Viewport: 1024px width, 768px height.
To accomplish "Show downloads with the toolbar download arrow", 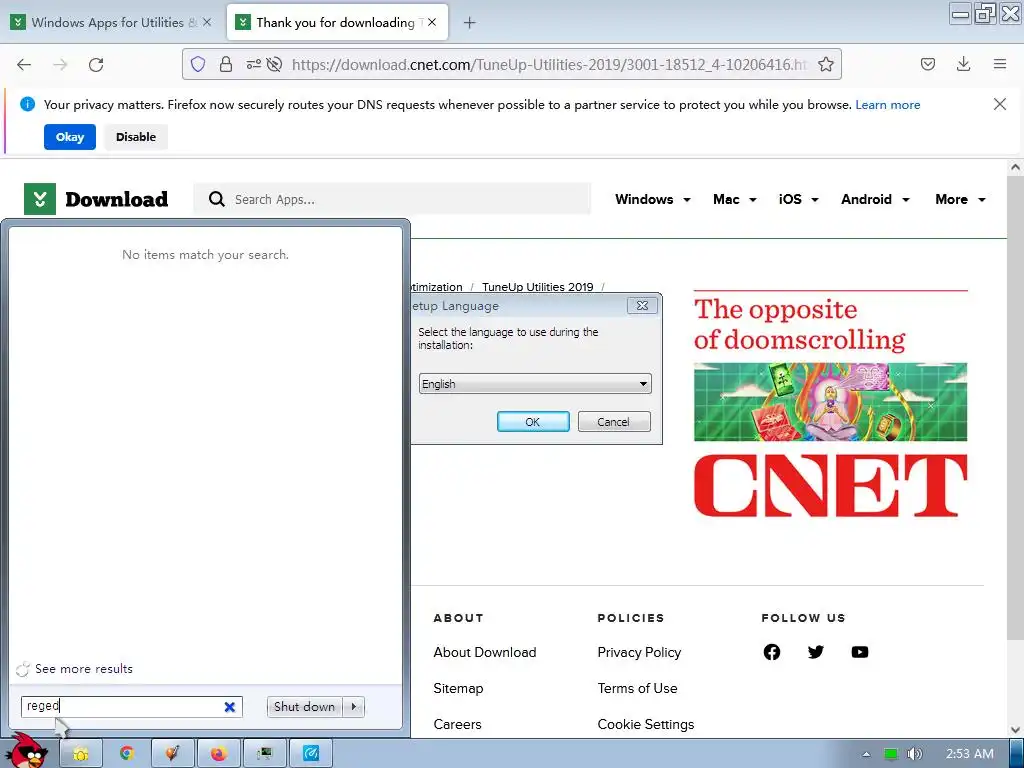I will pyautogui.click(x=963, y=64).
